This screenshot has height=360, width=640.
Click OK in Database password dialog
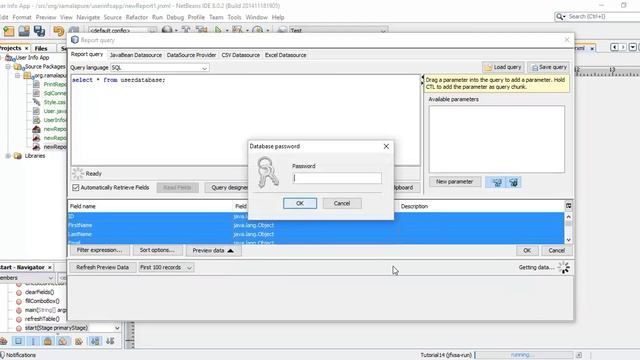(300, 203)
